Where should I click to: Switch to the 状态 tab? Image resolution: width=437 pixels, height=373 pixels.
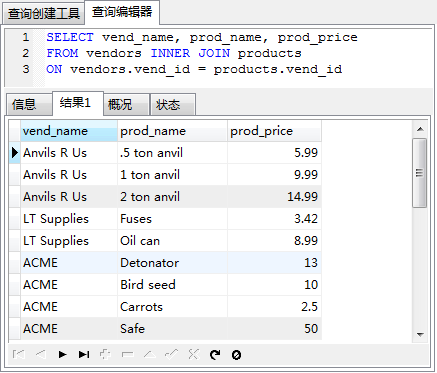click(172, 105)
